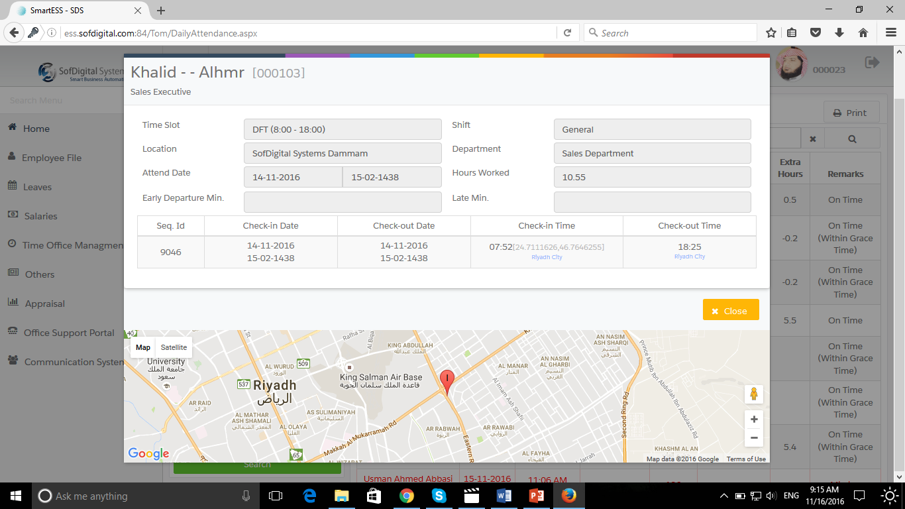Open Salaries menu item
905x509 pixels.
click(40, 216)
